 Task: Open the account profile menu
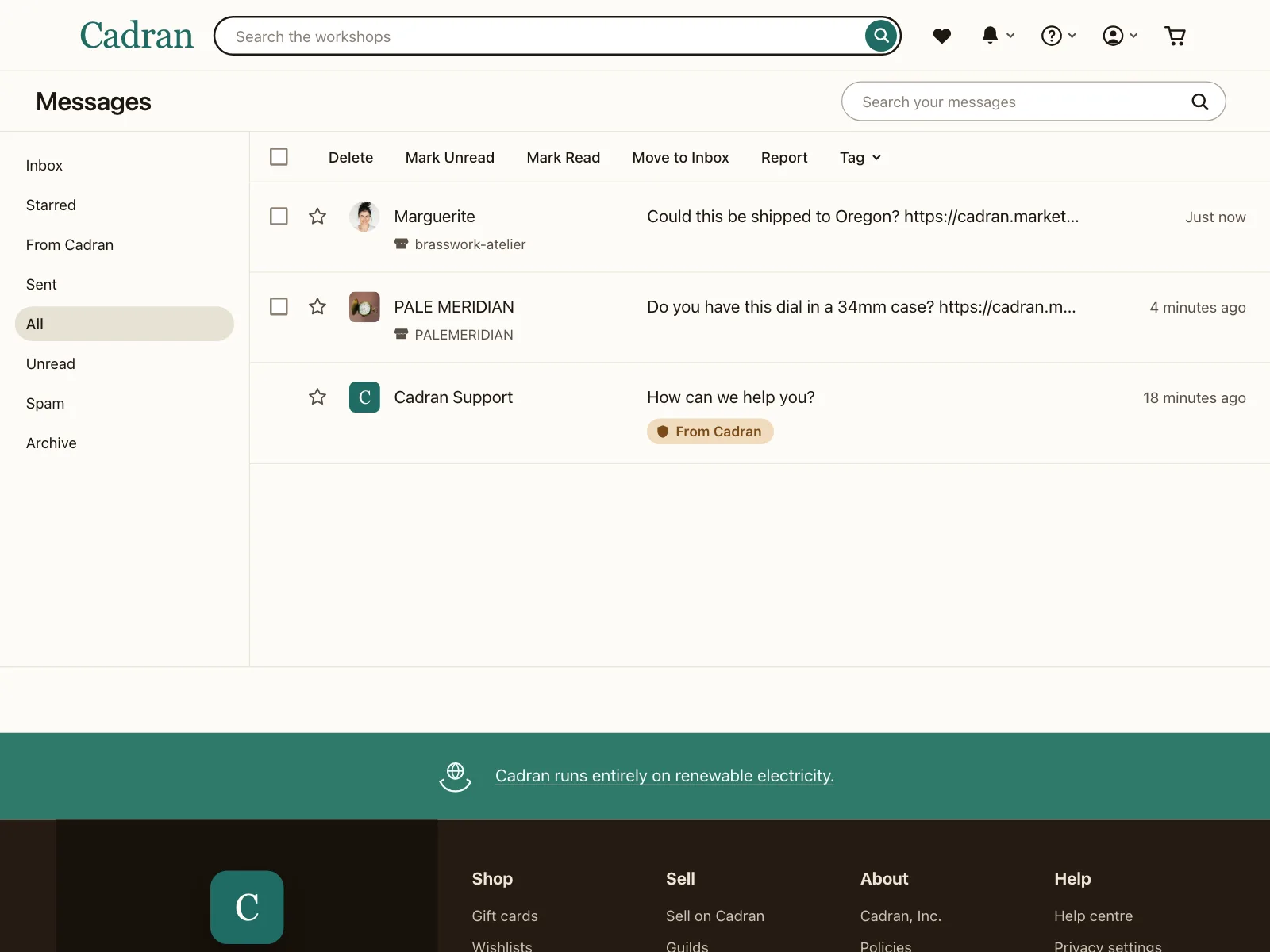coord(1120,36)
